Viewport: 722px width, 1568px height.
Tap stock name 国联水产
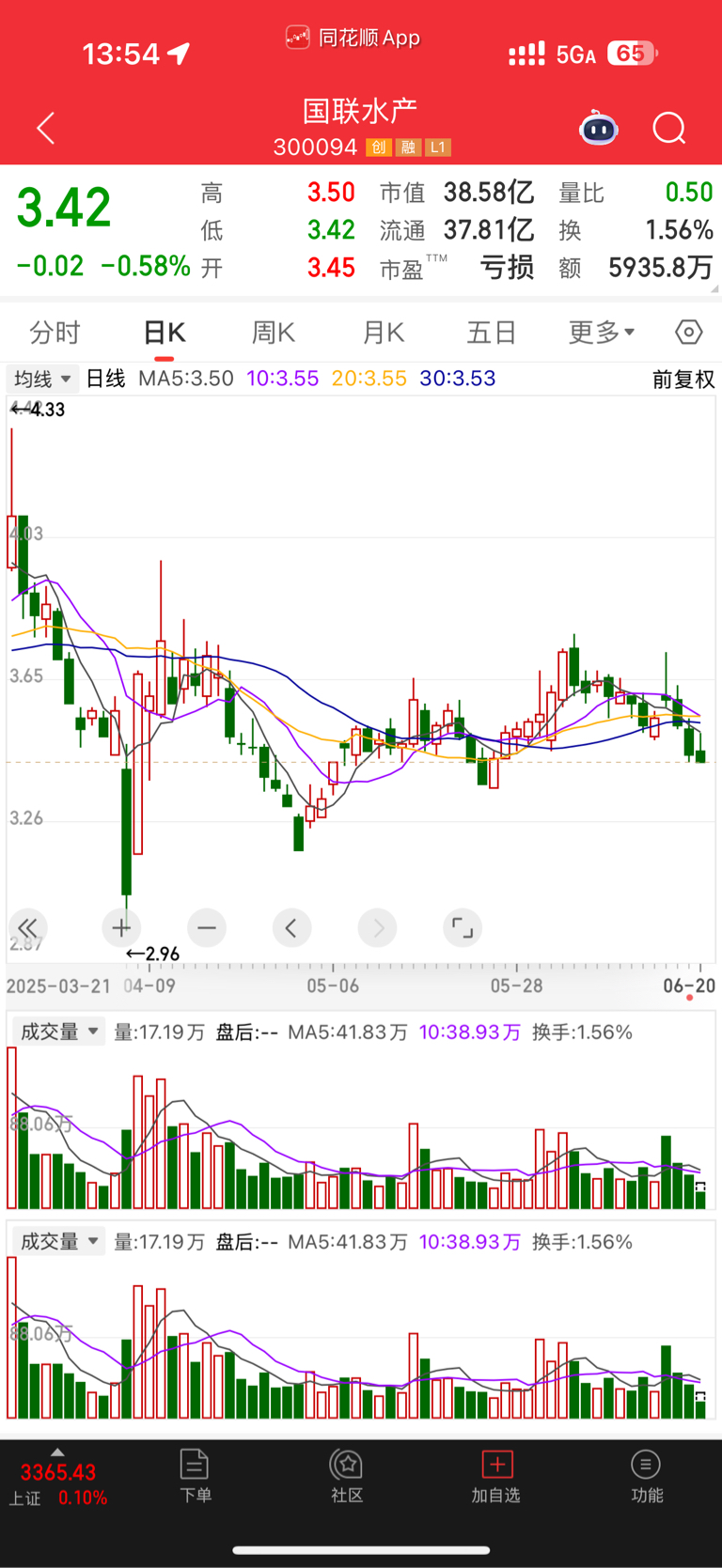pos(360,112)
